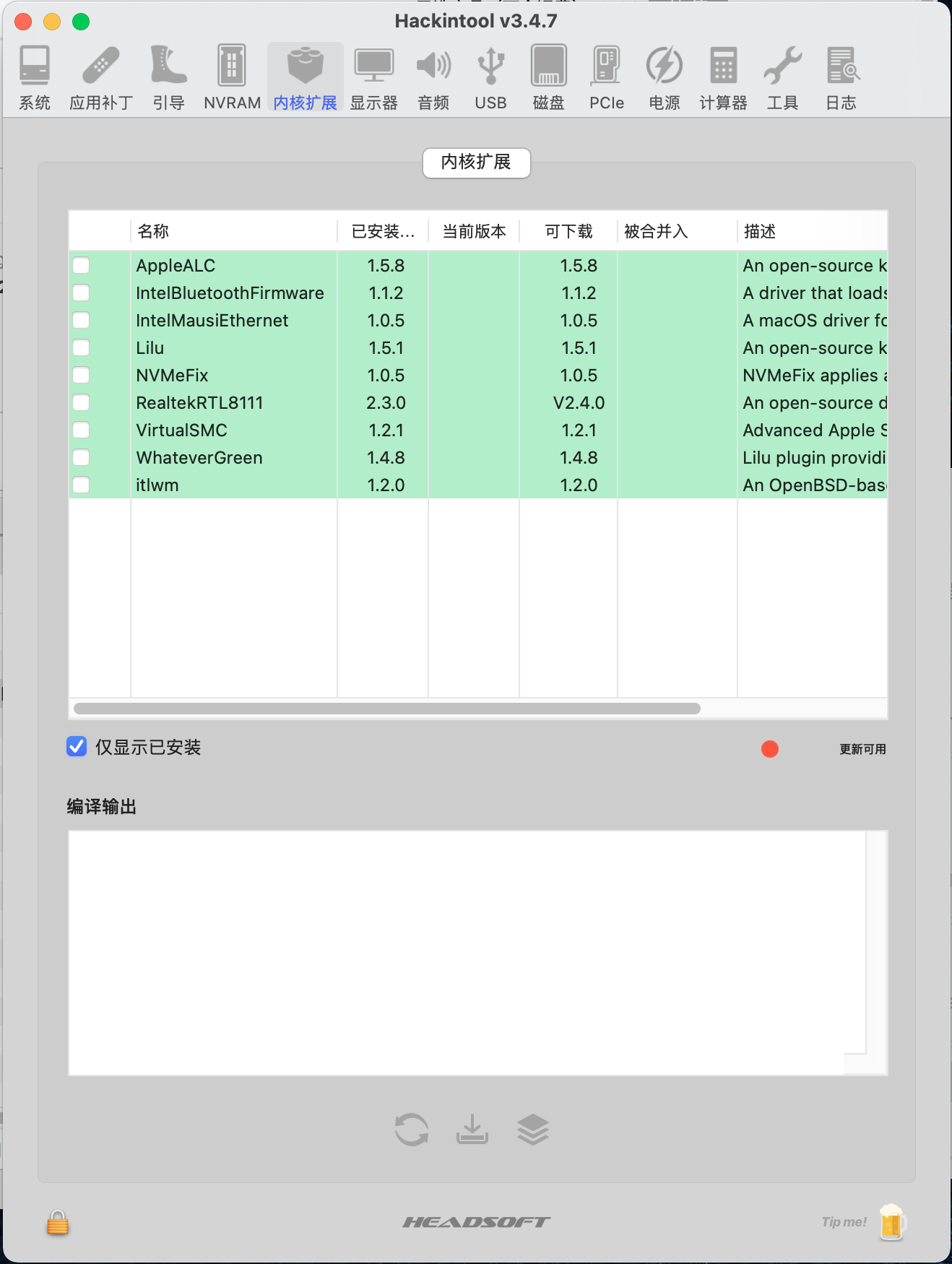Click the beer mug tip icon
The width and height of the screenshot is (952, 1264).
tap(891, 1222)
